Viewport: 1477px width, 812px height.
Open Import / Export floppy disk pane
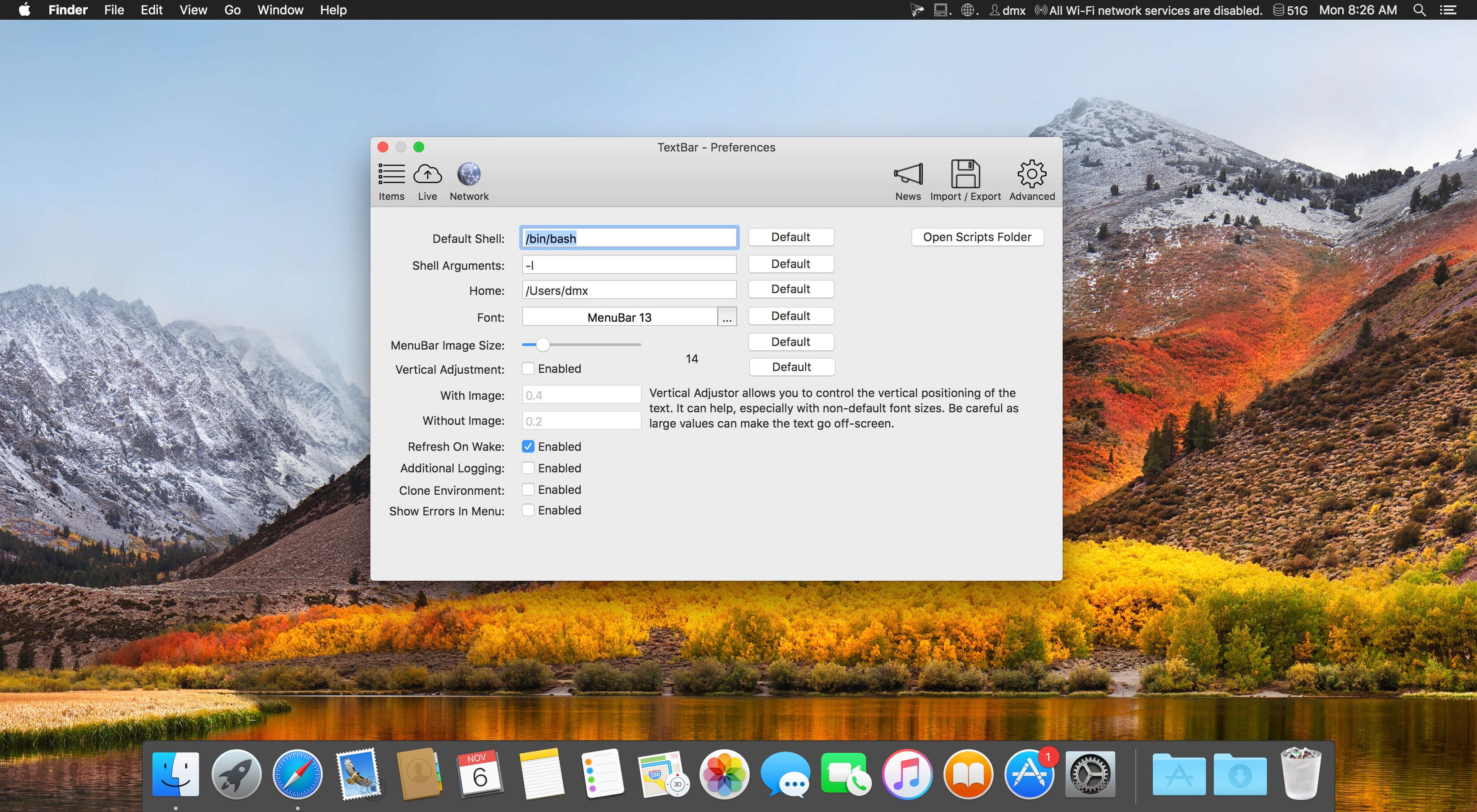[965, 181]
